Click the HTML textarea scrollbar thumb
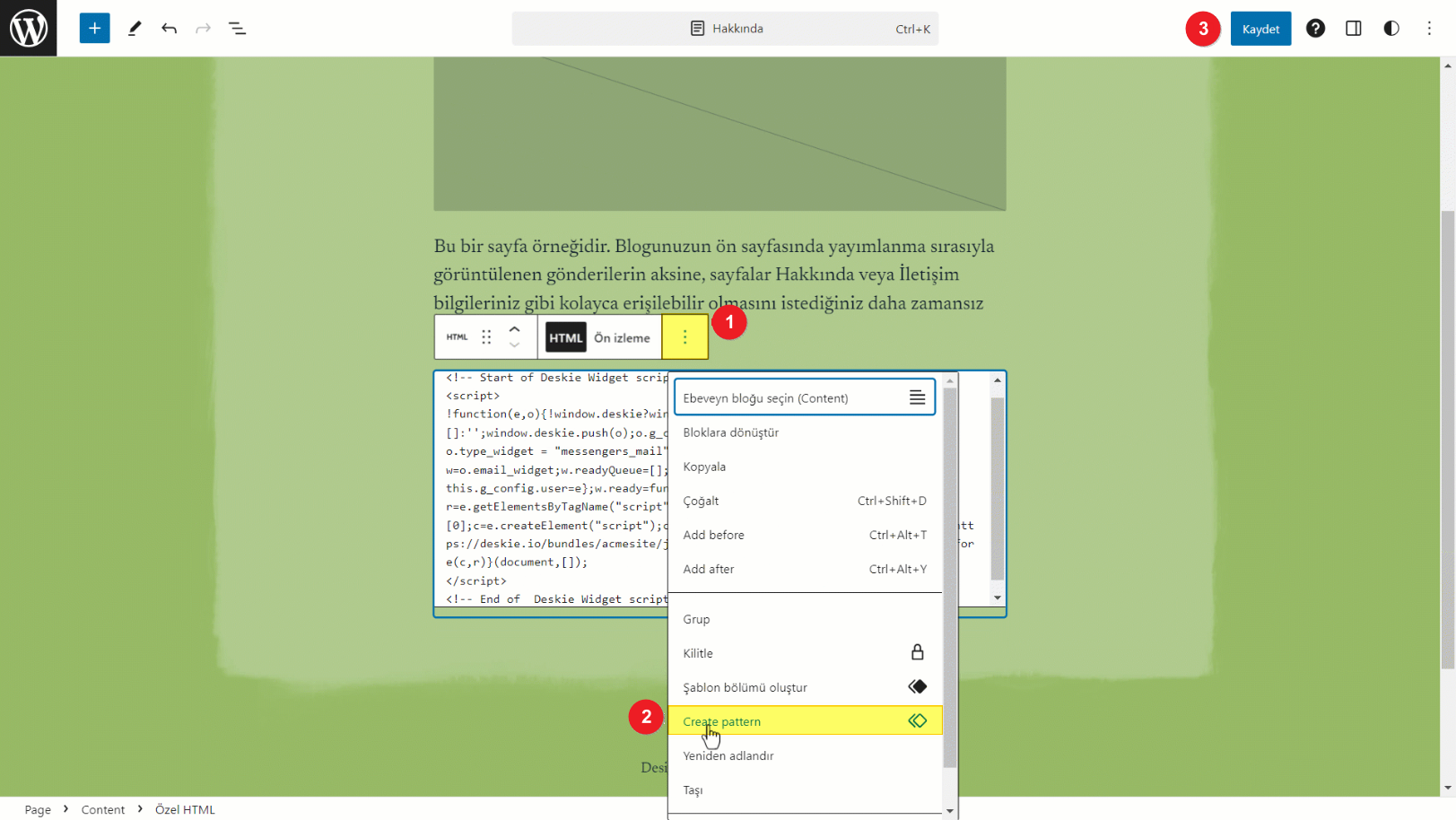The image size is (1456, 820). tap(997, 489)
